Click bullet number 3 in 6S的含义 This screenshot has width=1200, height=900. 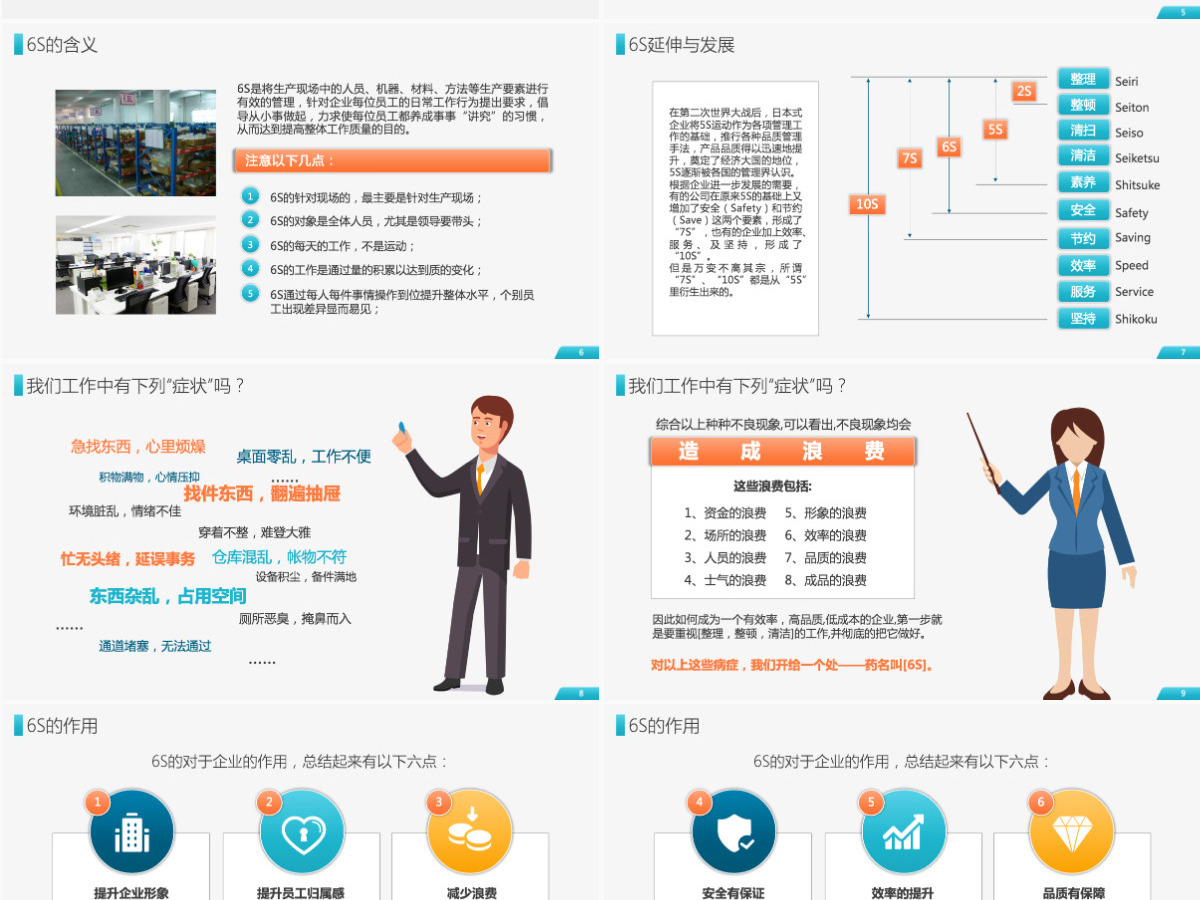pos(251,245)
